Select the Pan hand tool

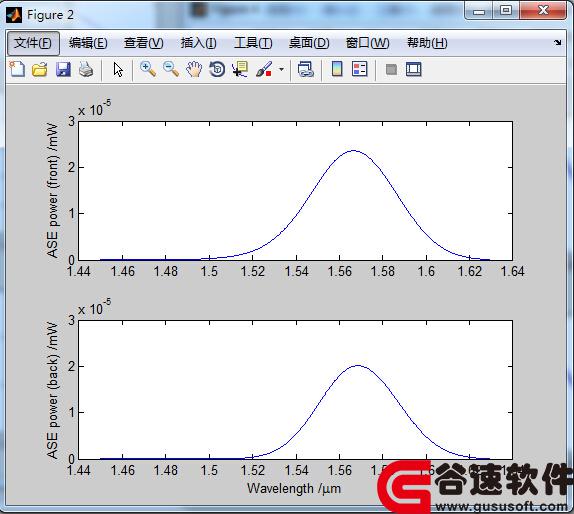tap(194, 69)
